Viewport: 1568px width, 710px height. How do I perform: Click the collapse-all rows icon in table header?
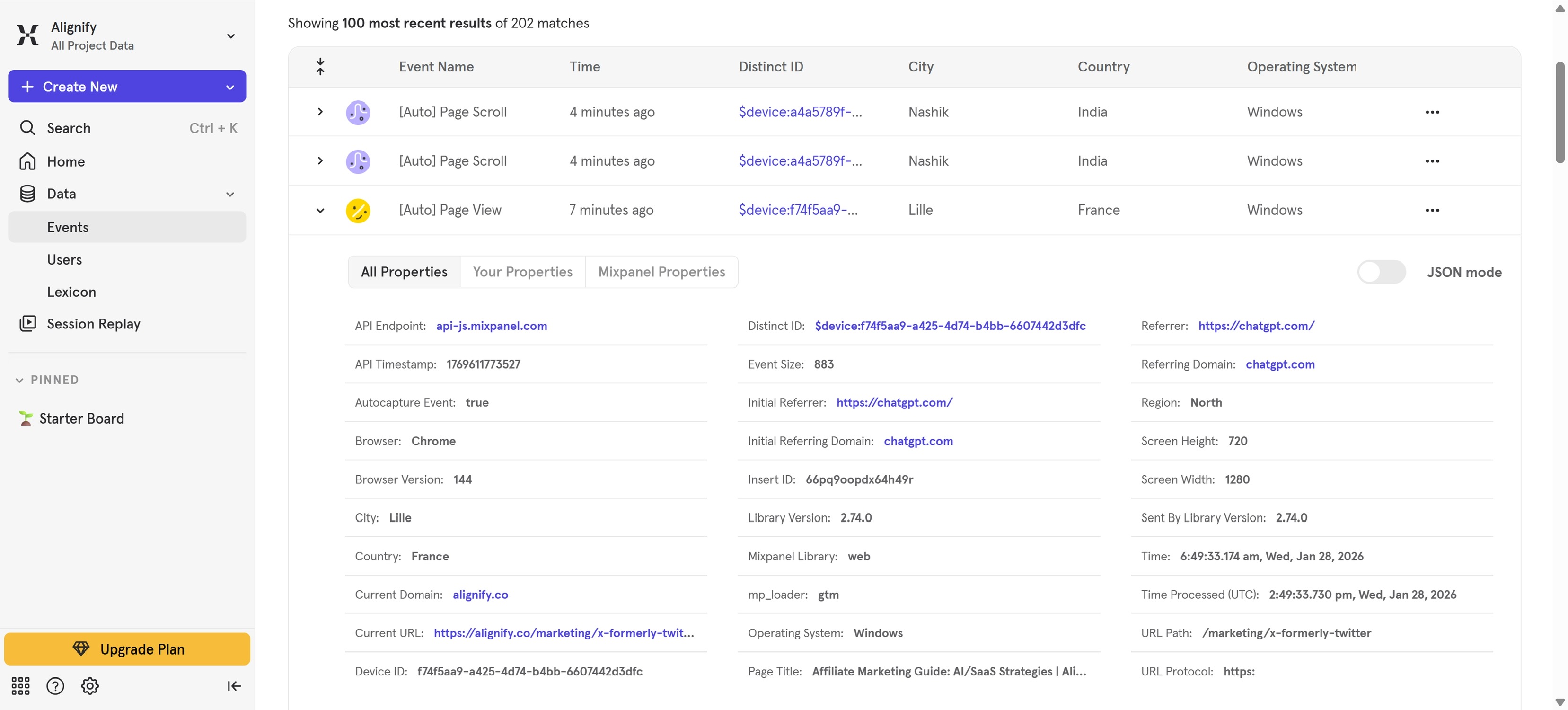point(320,66)
